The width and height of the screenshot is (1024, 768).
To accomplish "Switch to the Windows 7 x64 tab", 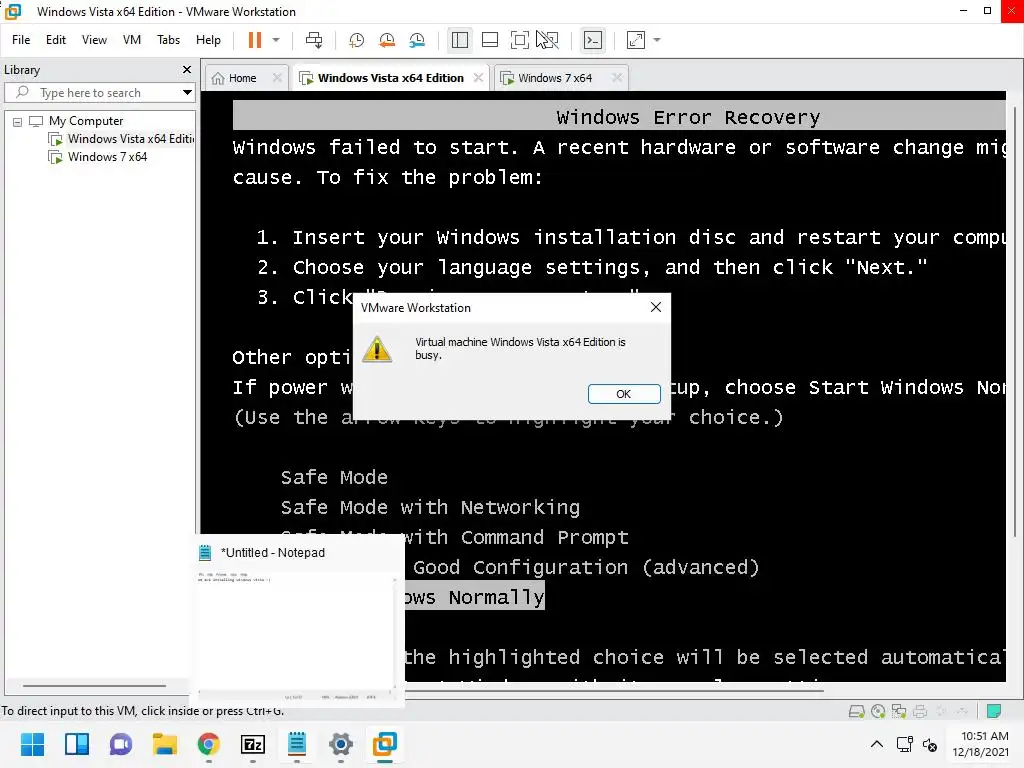I will click(x=555, y=78).
